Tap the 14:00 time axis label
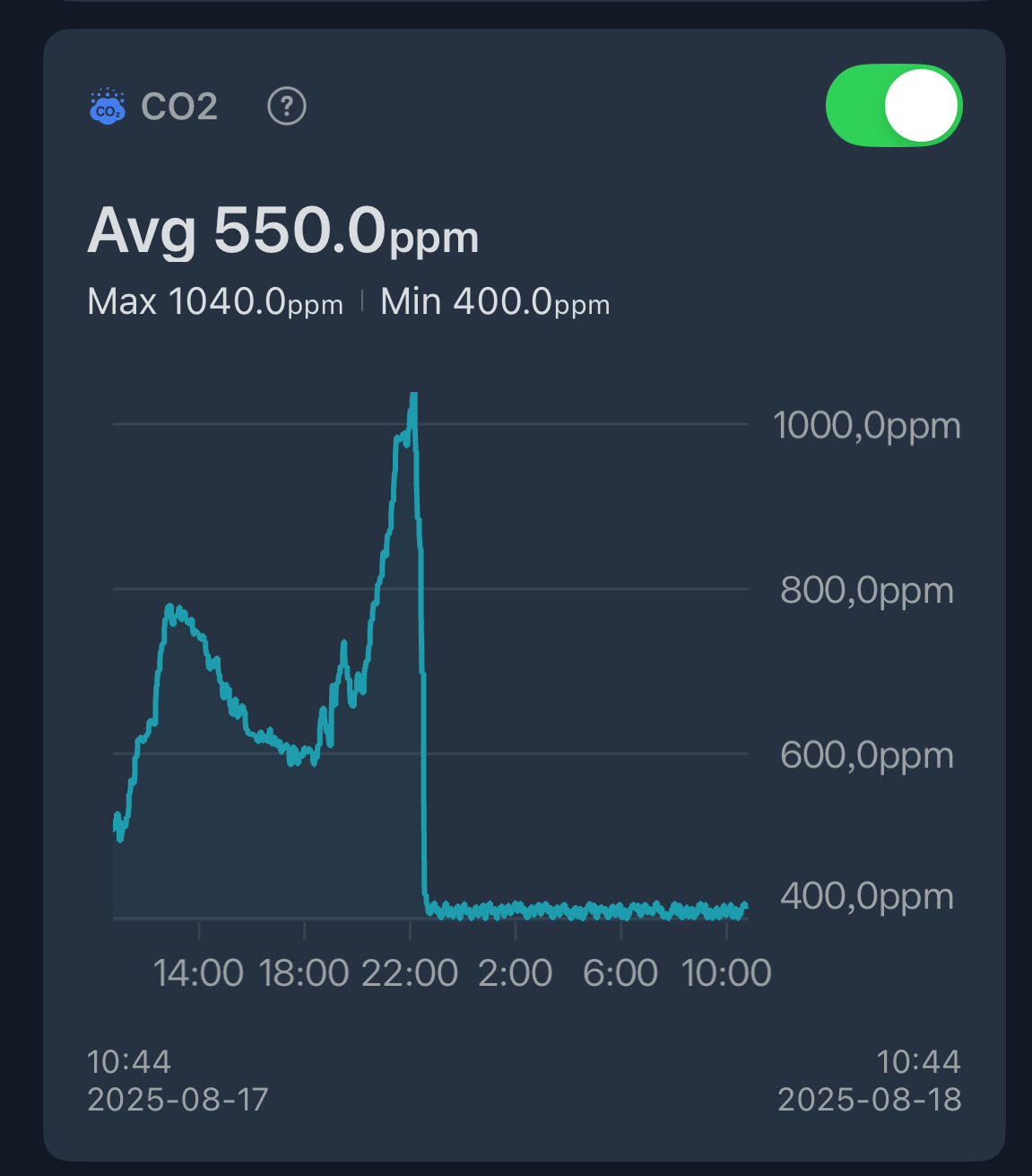1032x1176 pixels. point(198,973)
